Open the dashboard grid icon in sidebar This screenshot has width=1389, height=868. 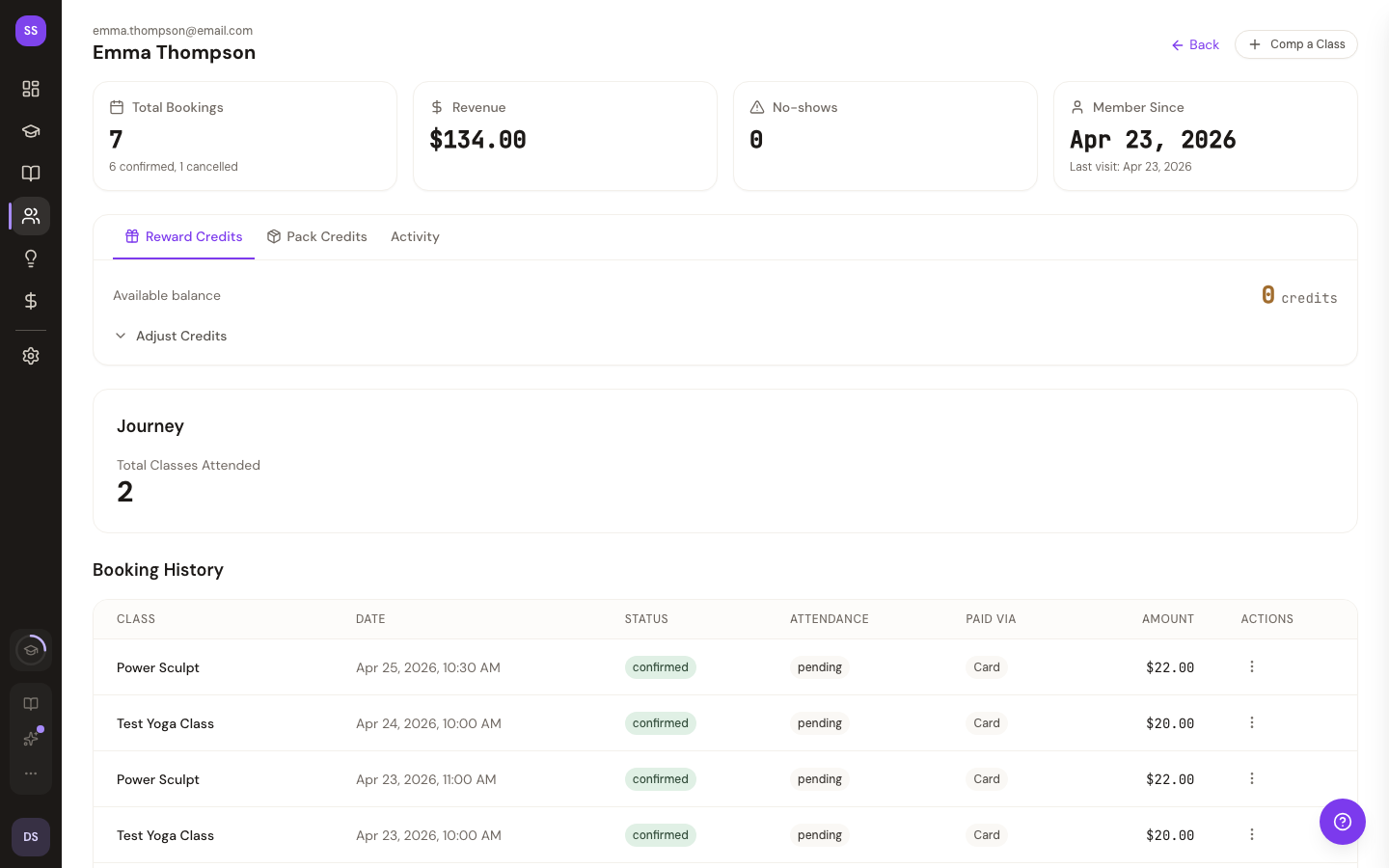(31, 89)
